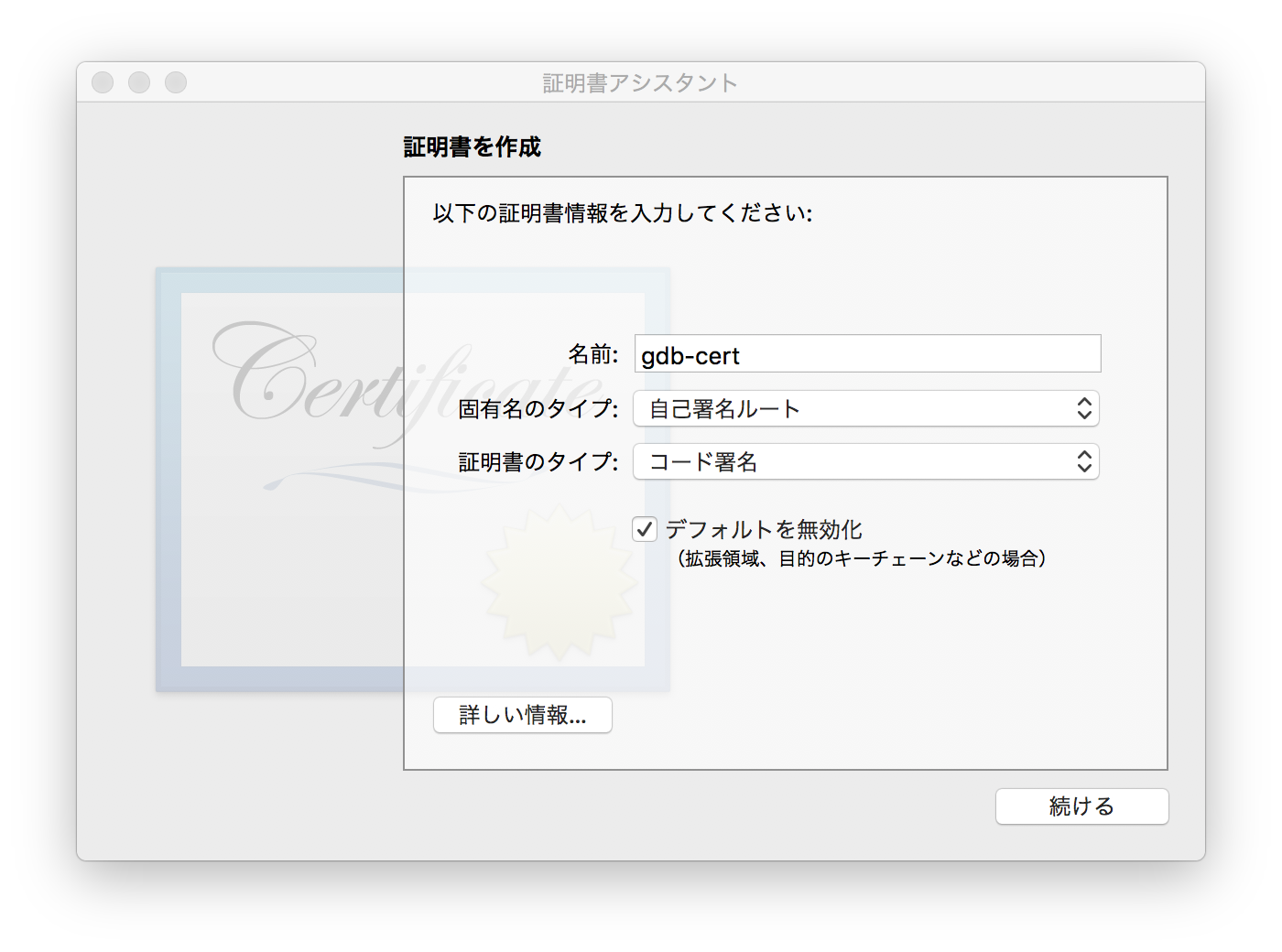Click the 固有名のタイプ label

coord(538,409)
